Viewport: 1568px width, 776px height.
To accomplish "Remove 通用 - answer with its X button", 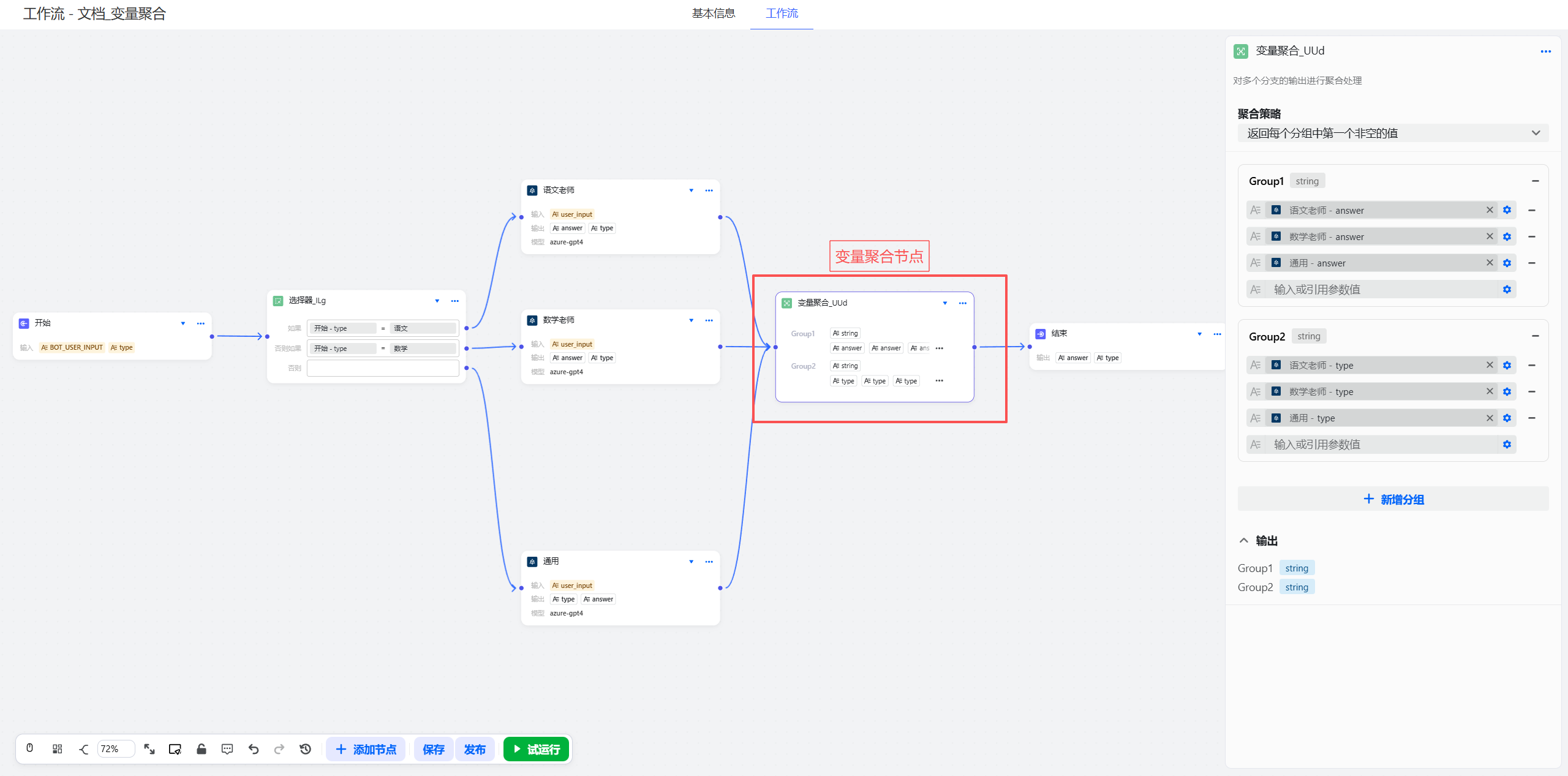I will tap(1490, 262).
